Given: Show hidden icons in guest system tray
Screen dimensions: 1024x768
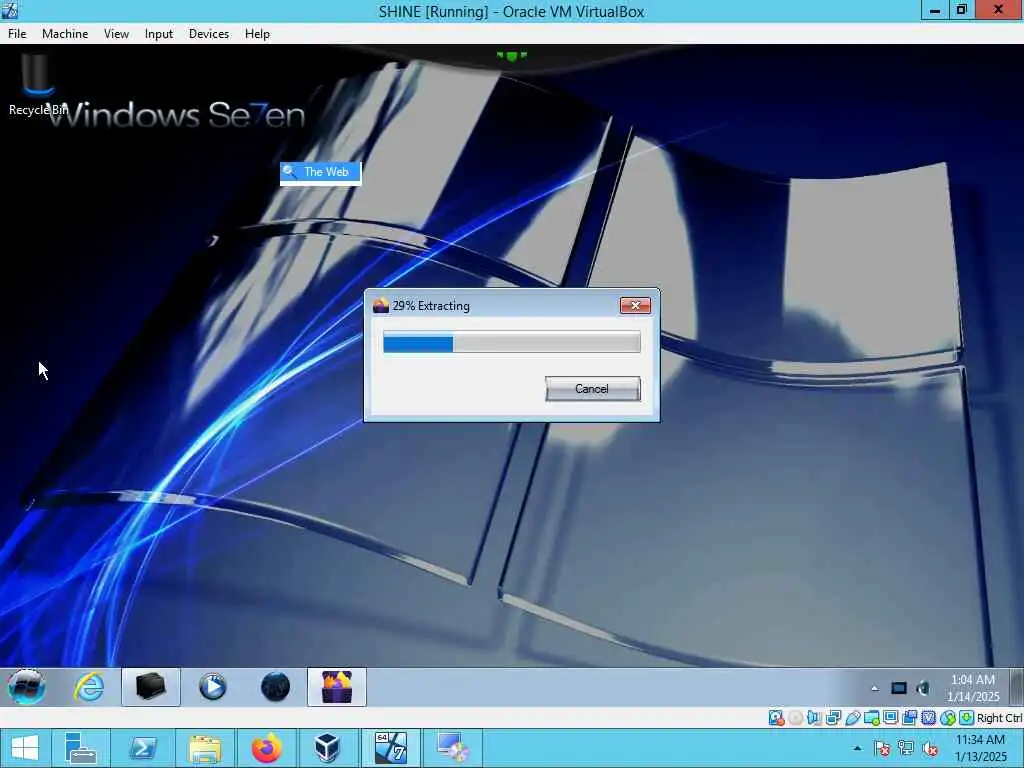Looking at the screenshot, I should (x=875, y=688).
